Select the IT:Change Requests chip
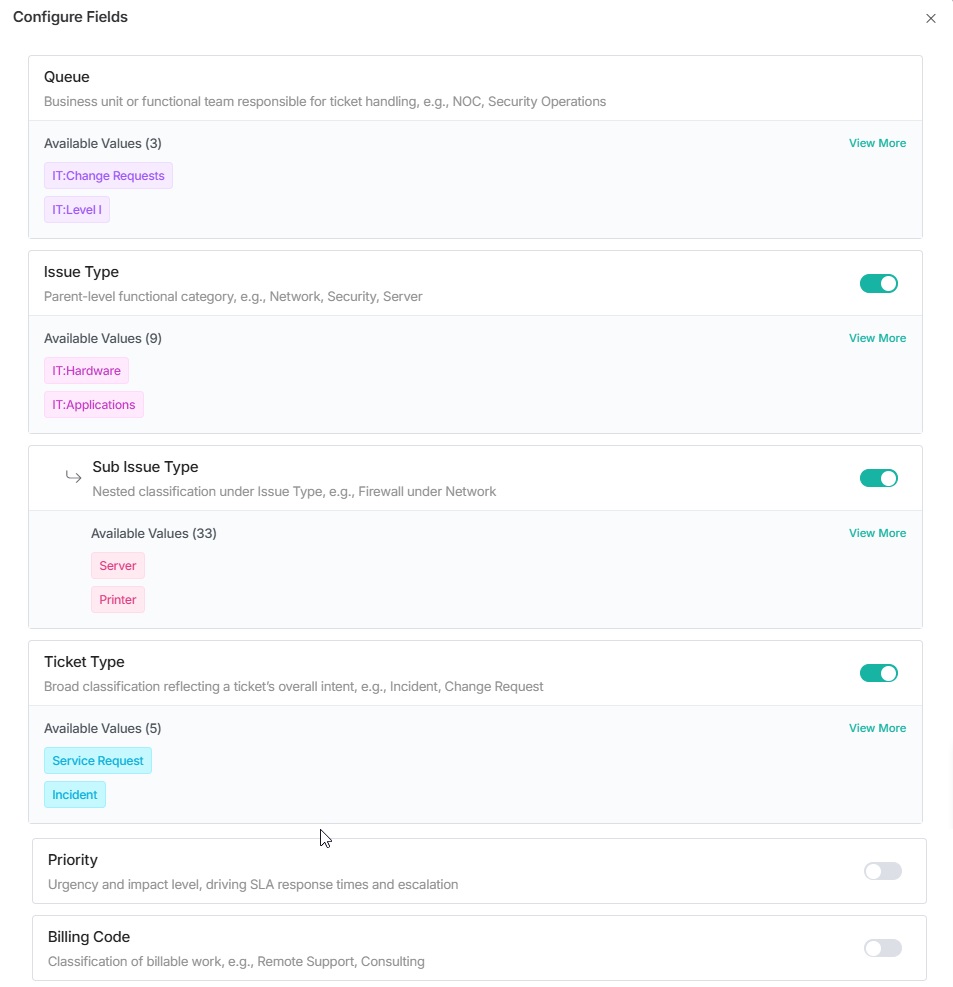Viewport: 953px width, 987px height. click(x=108, y=175)
